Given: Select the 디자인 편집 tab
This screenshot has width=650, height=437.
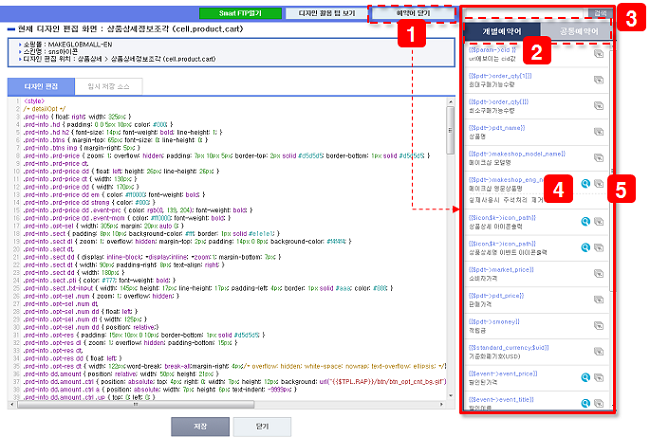Looking at the screenshot, I should pyautogui.click(x=41, y=87).
